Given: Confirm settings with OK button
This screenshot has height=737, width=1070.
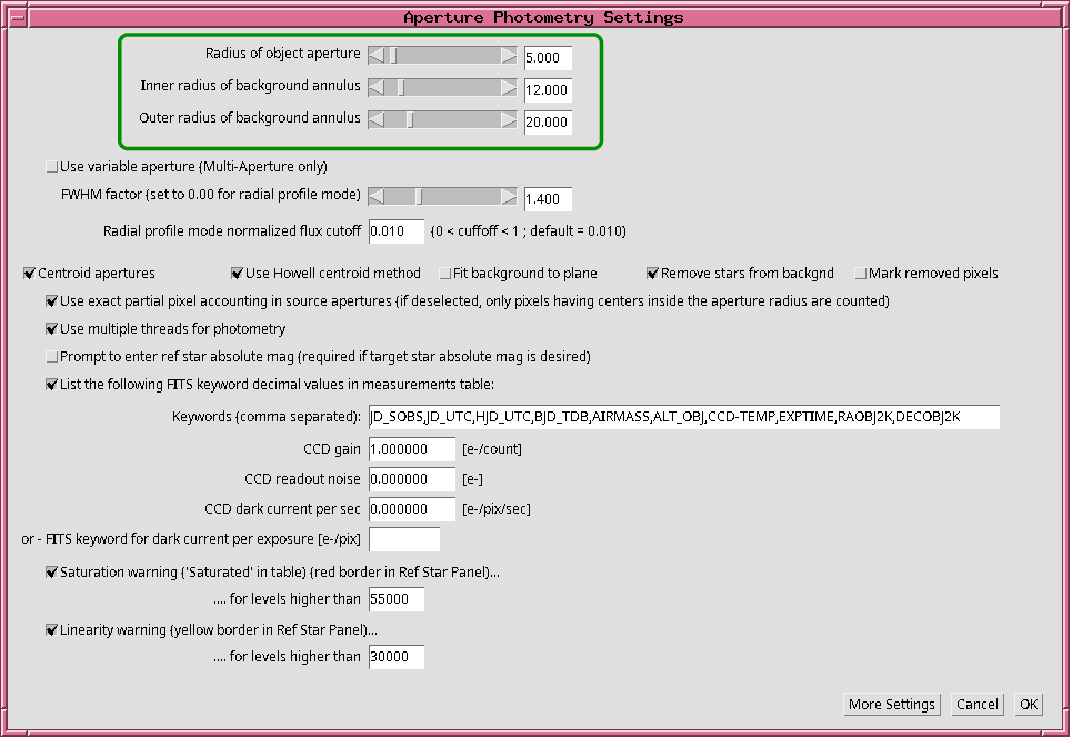Looking at the screenshot, I should click(x=1028, y=704).
